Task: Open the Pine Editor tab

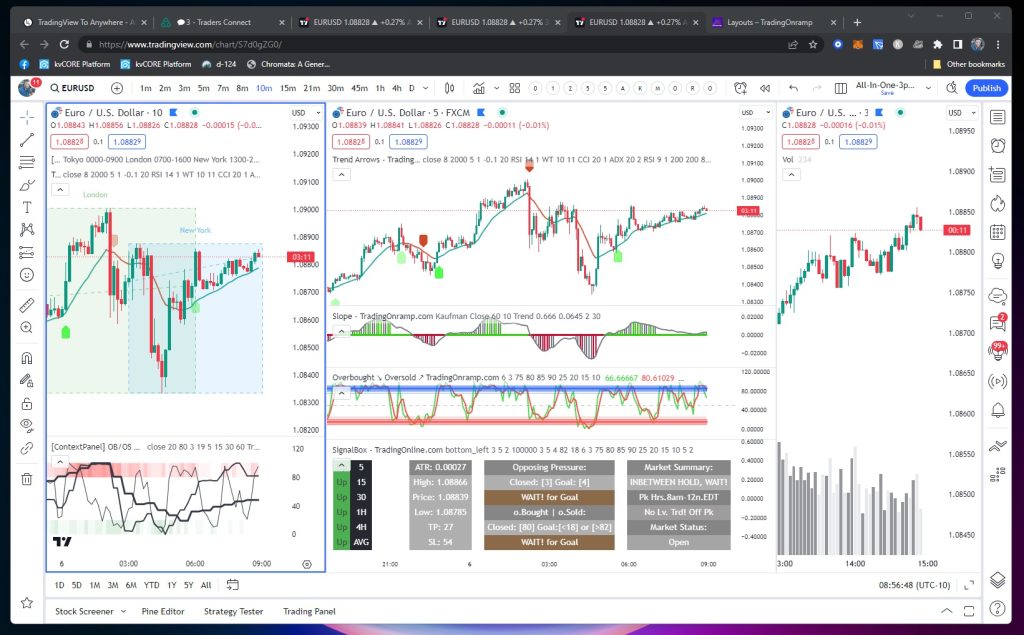Action: (162, 611)
